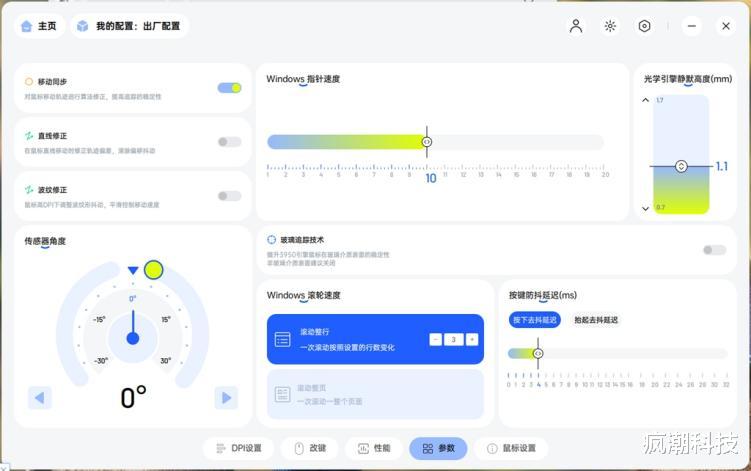This screenshot has width=751, height=471.
Task: Switch to the DPI设置 tab
Action: pyautogui.click(x=239, y=448)
